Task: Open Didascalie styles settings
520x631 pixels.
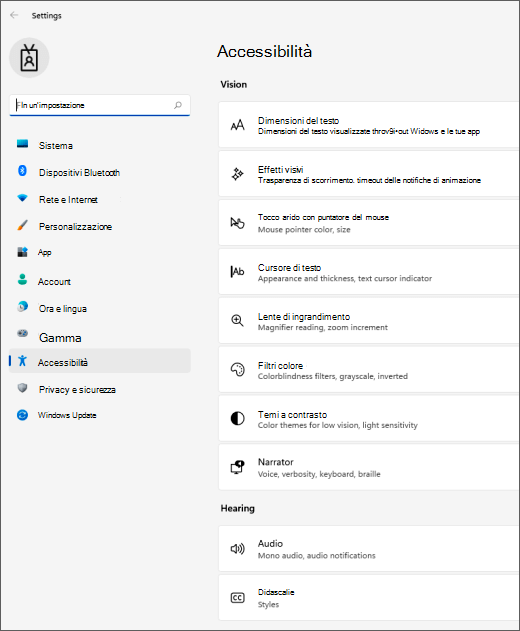Action: pyautogui.click(x=368, y=598)
